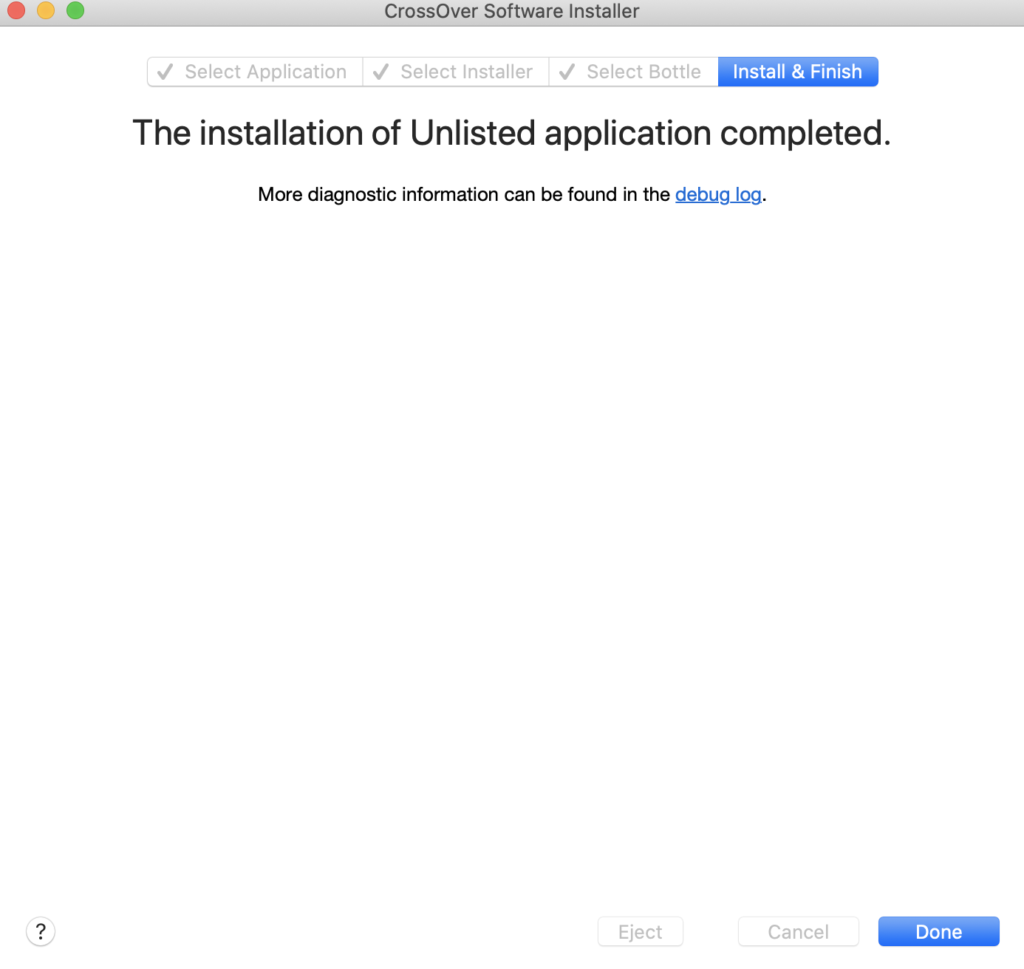Image resolution: width=1024 pixels, height=969 pixels.
Task: Select the Install & Finish tab
Action: [x=797, y=72]
